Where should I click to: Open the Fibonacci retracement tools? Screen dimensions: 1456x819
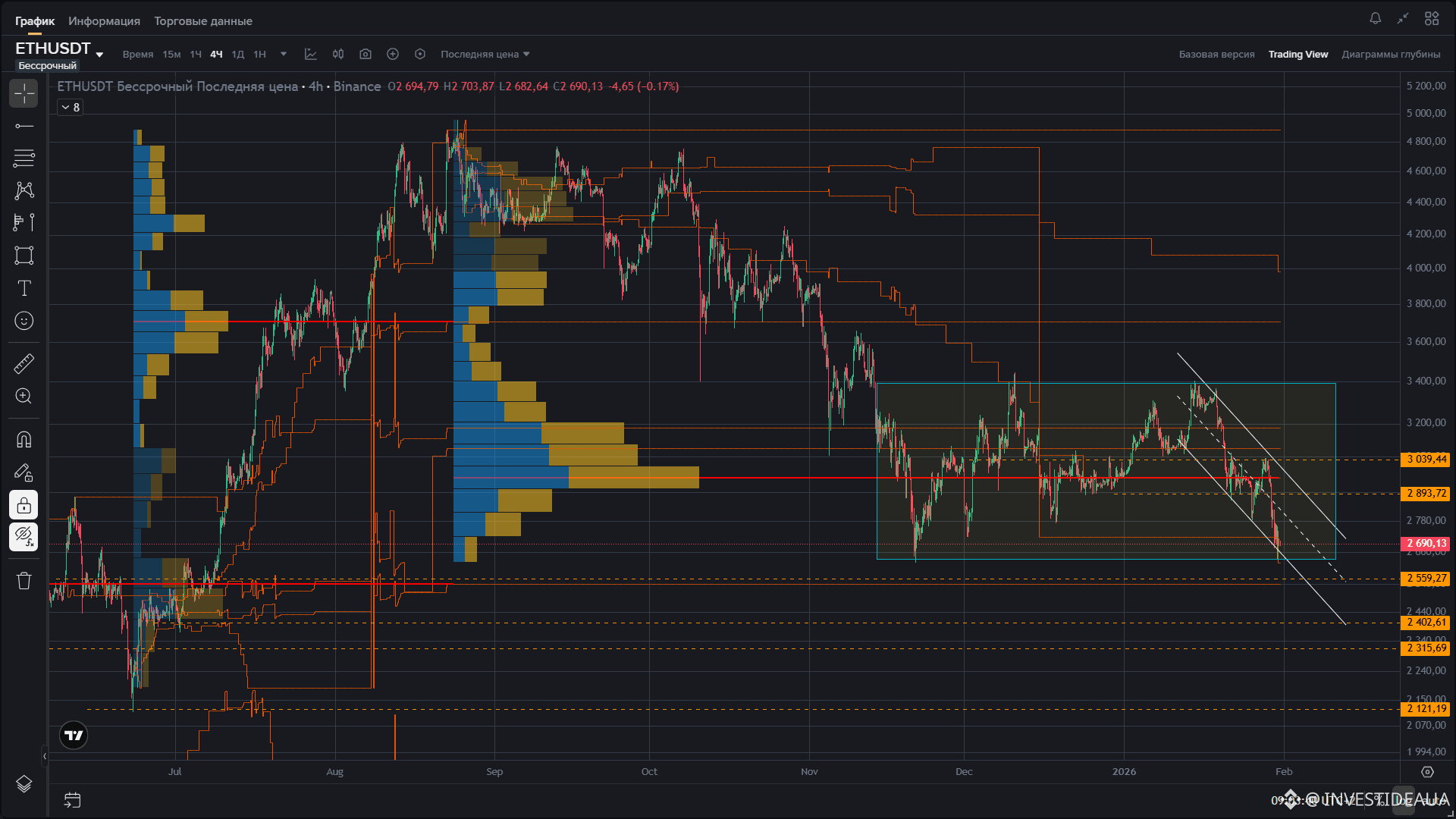(x=24, y=158)
